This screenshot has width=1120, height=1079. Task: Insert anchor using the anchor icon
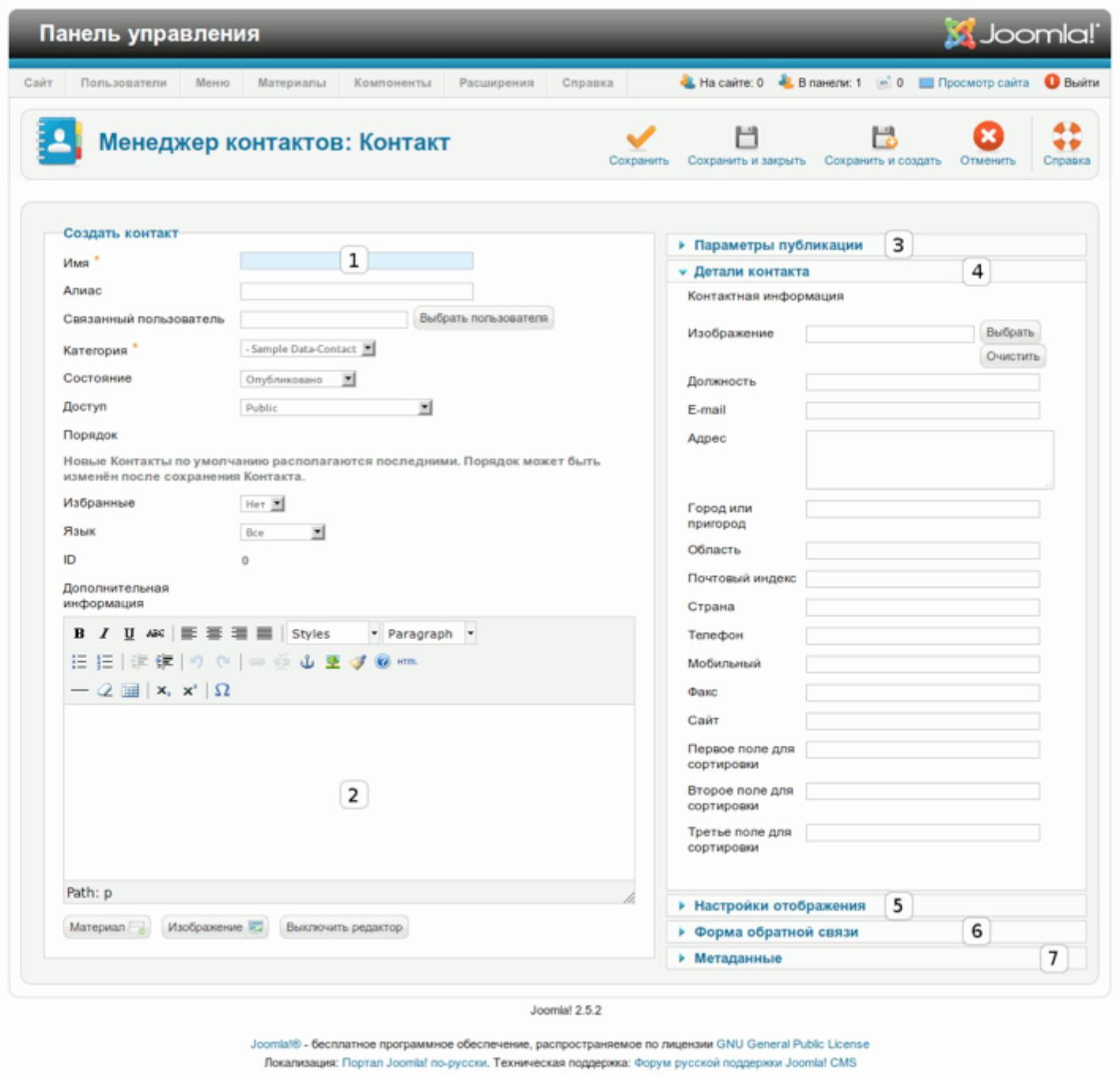tap(307, 662)
